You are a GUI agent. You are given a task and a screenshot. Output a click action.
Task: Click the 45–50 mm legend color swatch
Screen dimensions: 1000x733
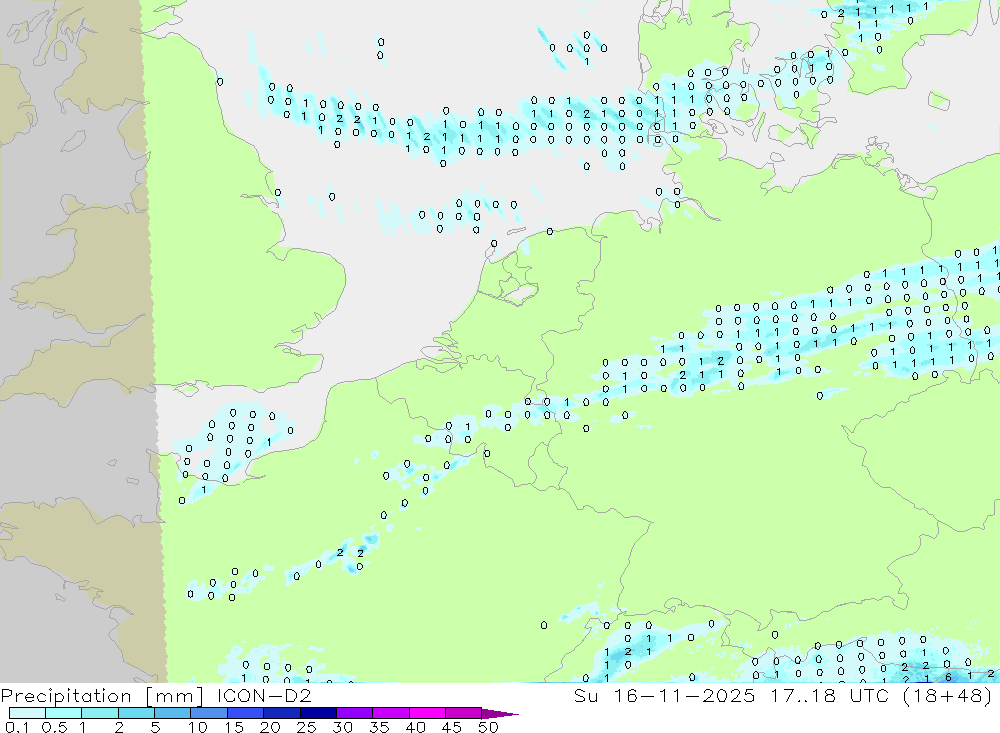[464, 713]
